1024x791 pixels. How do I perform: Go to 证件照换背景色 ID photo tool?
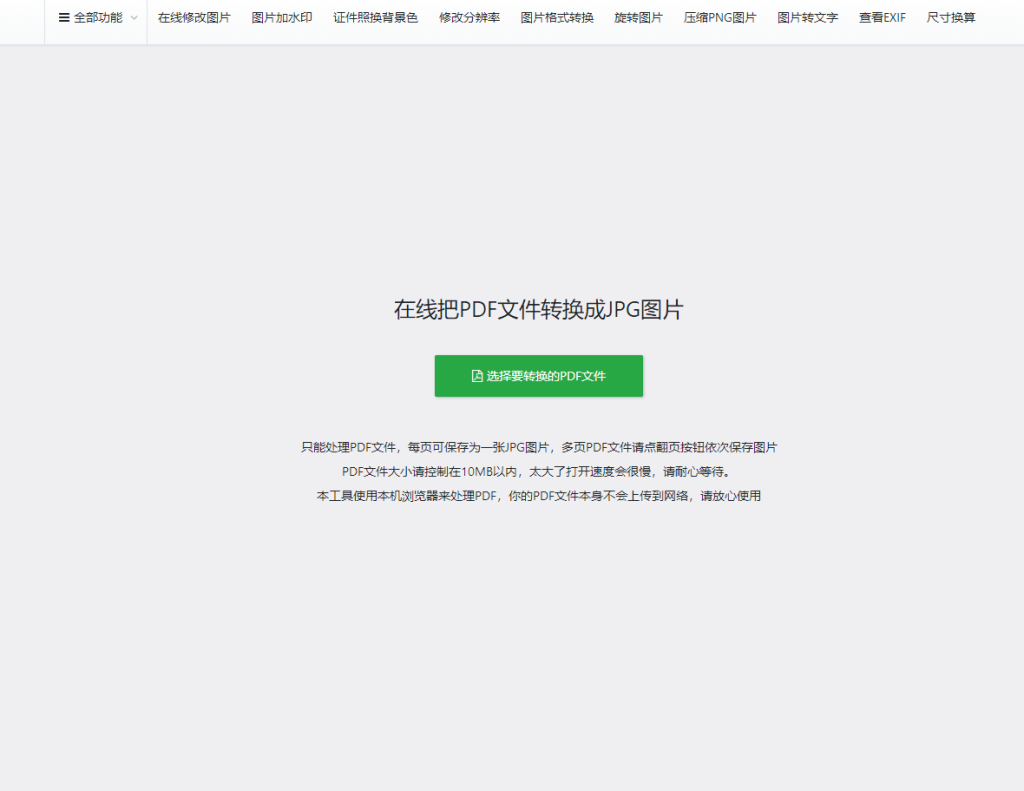[376, 17]
